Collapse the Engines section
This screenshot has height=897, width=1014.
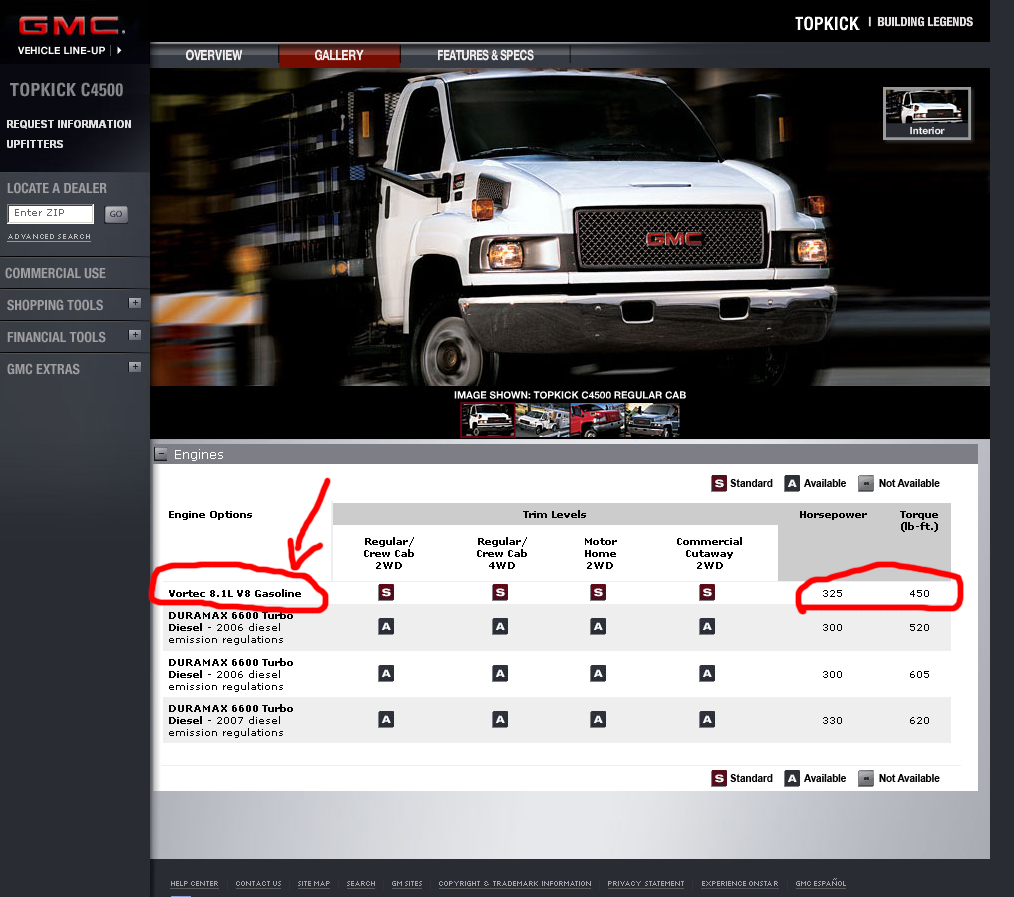pyautogui.click(x=160, y=454)
